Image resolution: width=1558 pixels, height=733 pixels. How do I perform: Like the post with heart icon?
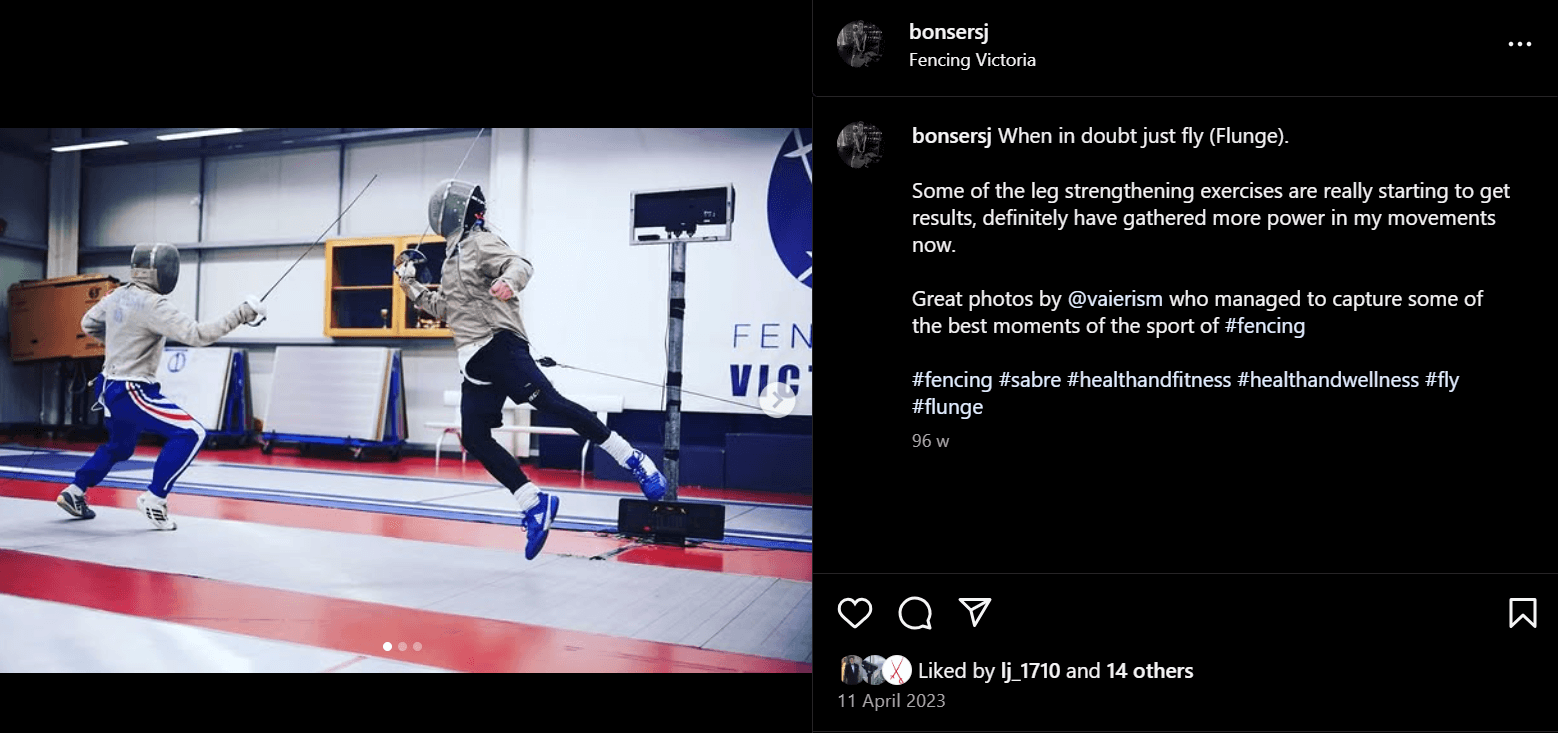855,612
